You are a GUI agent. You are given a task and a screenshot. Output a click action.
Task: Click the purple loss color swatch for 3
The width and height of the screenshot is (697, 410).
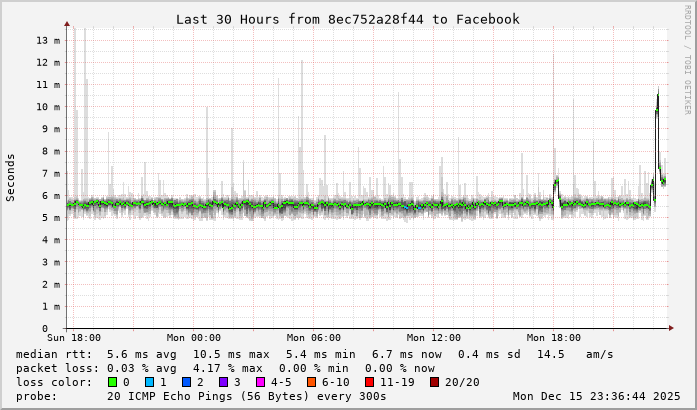click(x=225, y=382)
